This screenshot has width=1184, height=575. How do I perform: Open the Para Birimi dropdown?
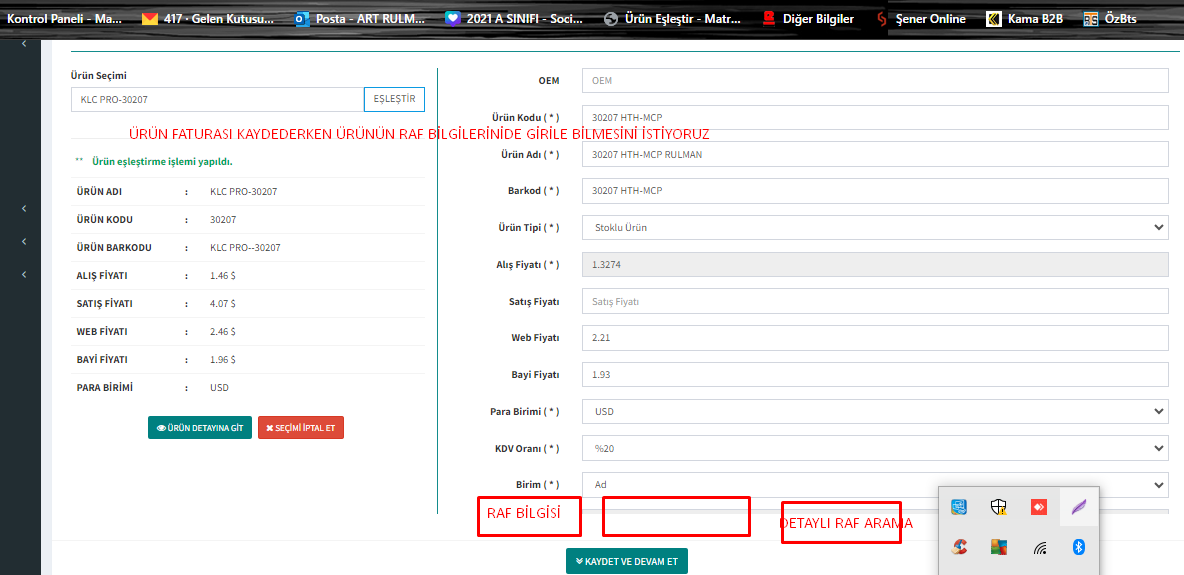click(874, 411)
